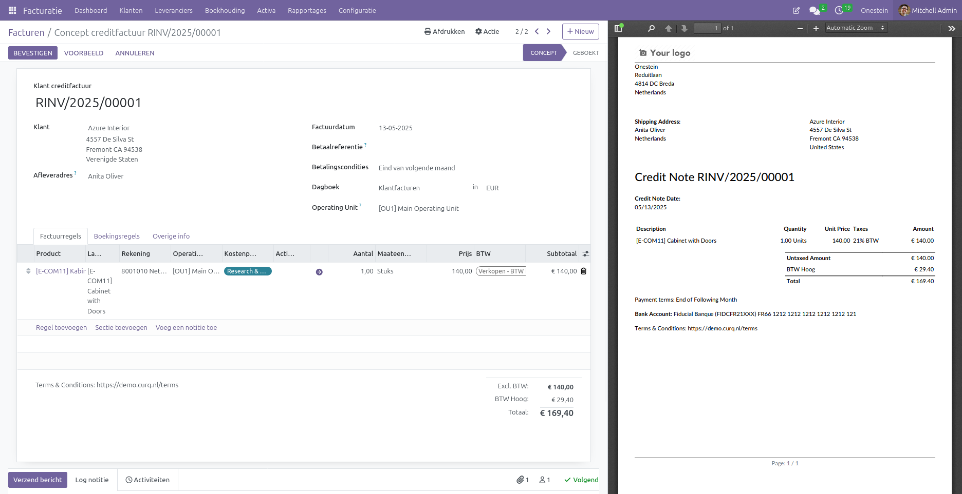Viewport: 962px width, 494px height.
Task: Expand the Actie dropdown menu
Action: (x=487, y=32)
